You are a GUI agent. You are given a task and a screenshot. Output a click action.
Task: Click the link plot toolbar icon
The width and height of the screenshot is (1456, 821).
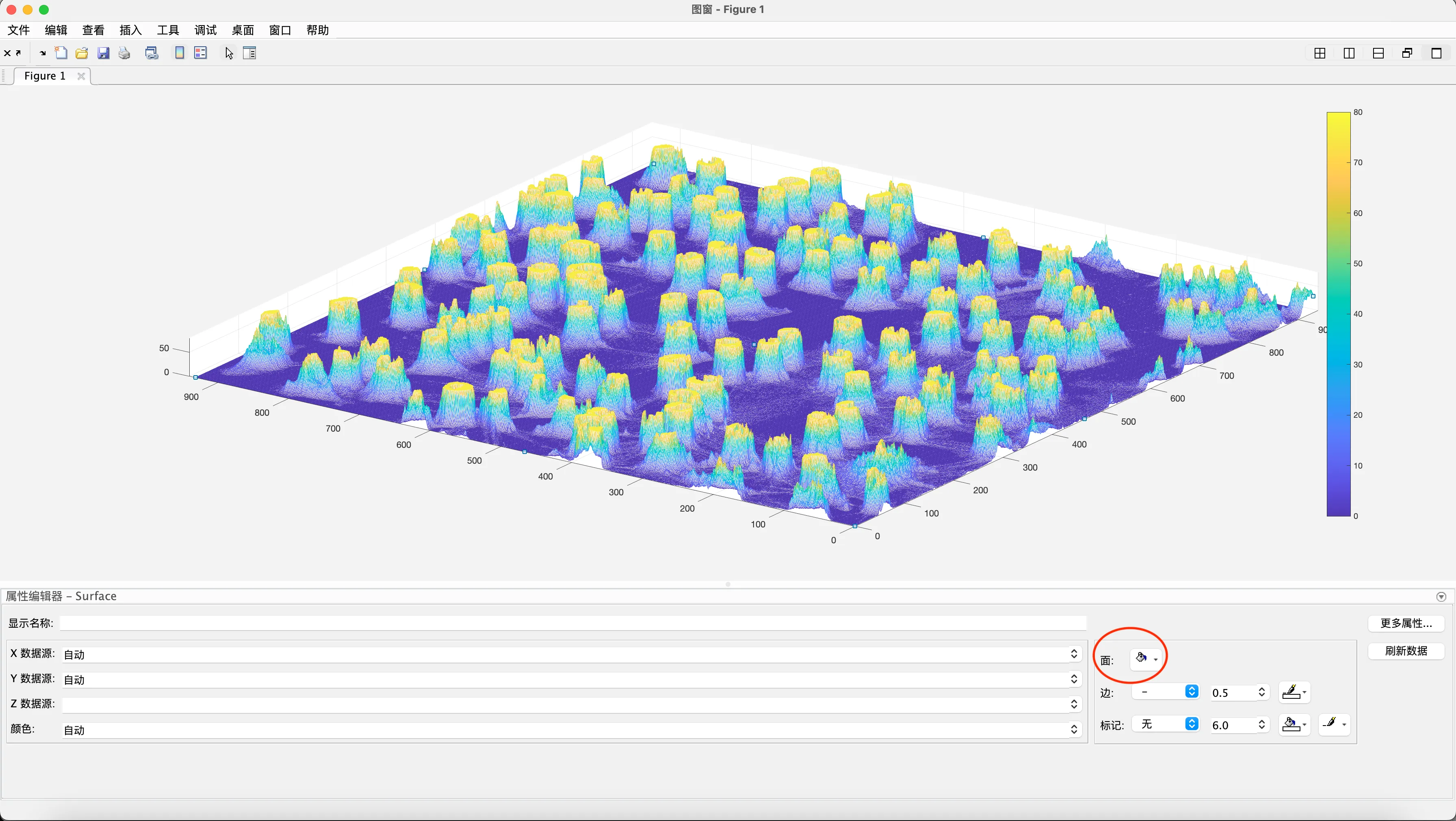click(x=152, y=53)
